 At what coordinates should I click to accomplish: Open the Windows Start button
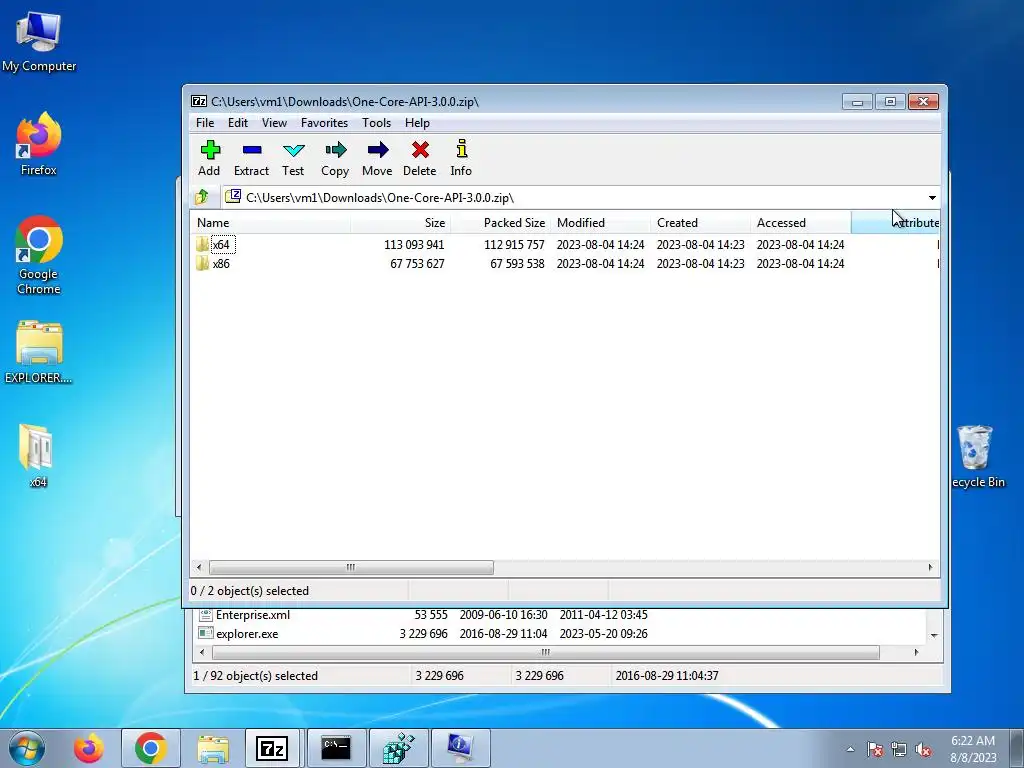[x=27, y=748]
